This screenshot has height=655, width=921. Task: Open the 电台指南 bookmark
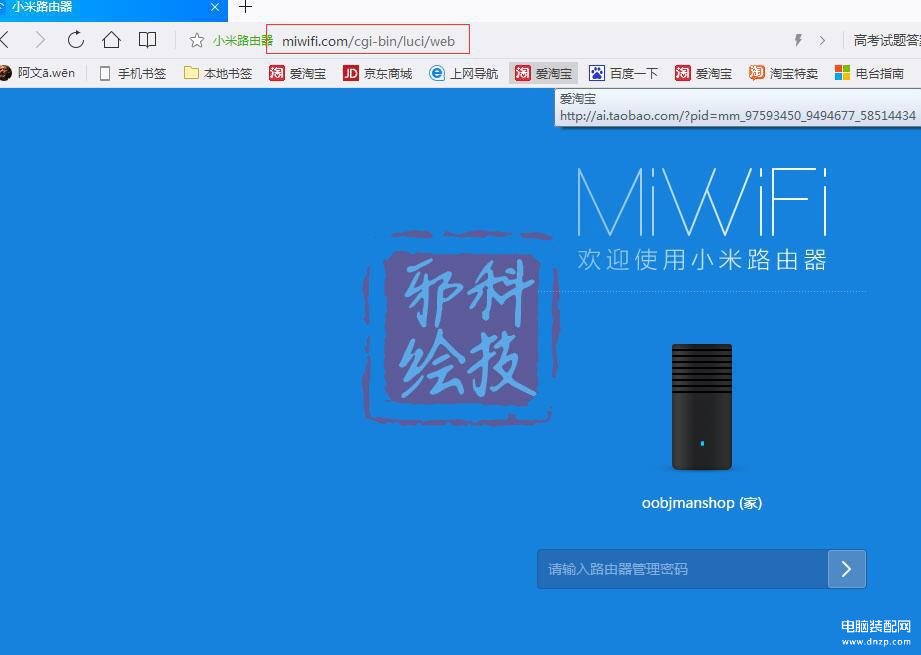[870, 73]
